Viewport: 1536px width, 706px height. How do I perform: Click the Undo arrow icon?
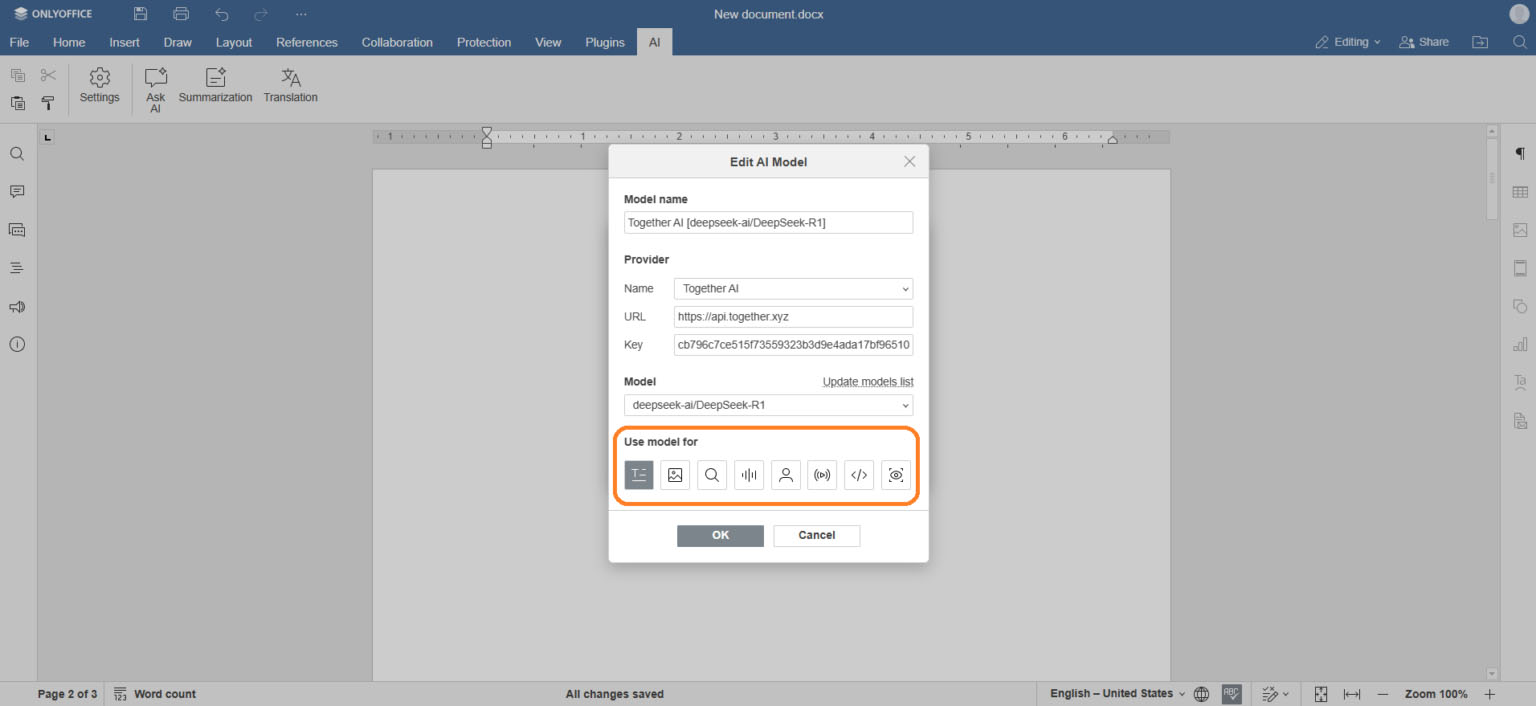221,14
